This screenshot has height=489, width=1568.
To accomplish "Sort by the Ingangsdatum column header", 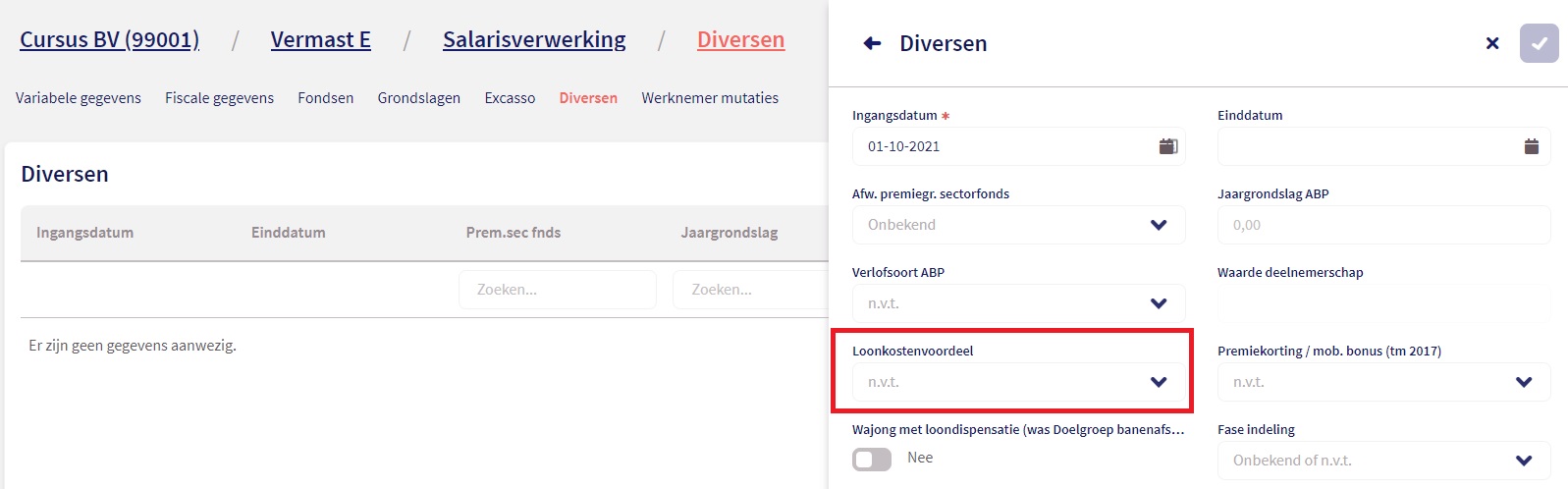I will click(84, 233).
